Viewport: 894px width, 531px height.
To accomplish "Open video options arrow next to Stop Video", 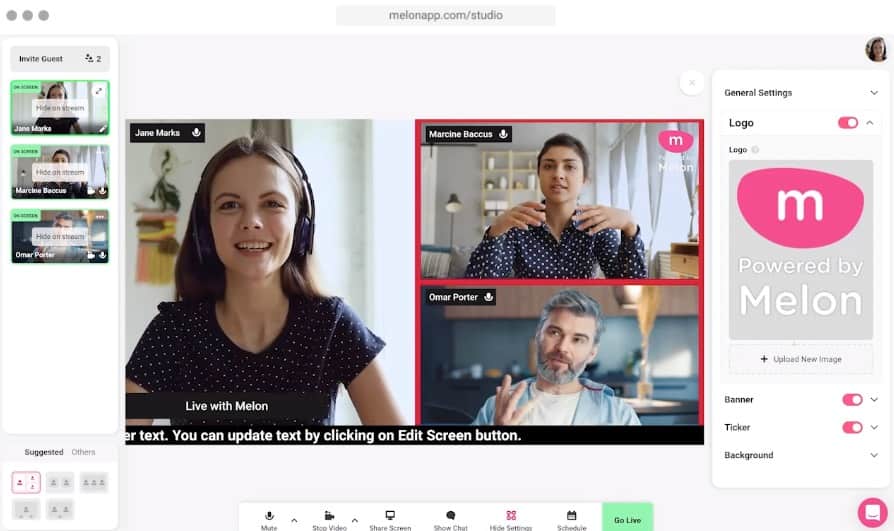I will (355, 520).
